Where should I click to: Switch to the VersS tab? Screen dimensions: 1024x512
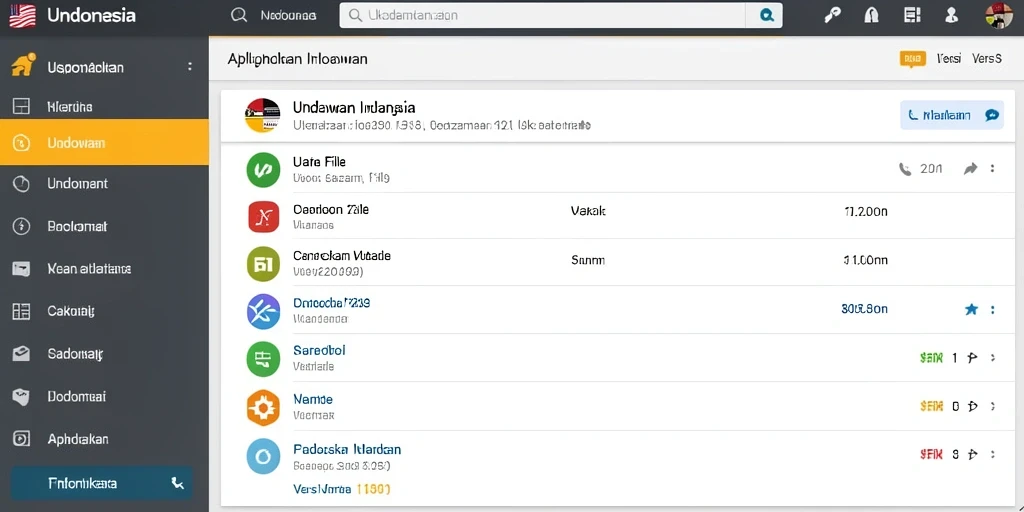point(987,59)
